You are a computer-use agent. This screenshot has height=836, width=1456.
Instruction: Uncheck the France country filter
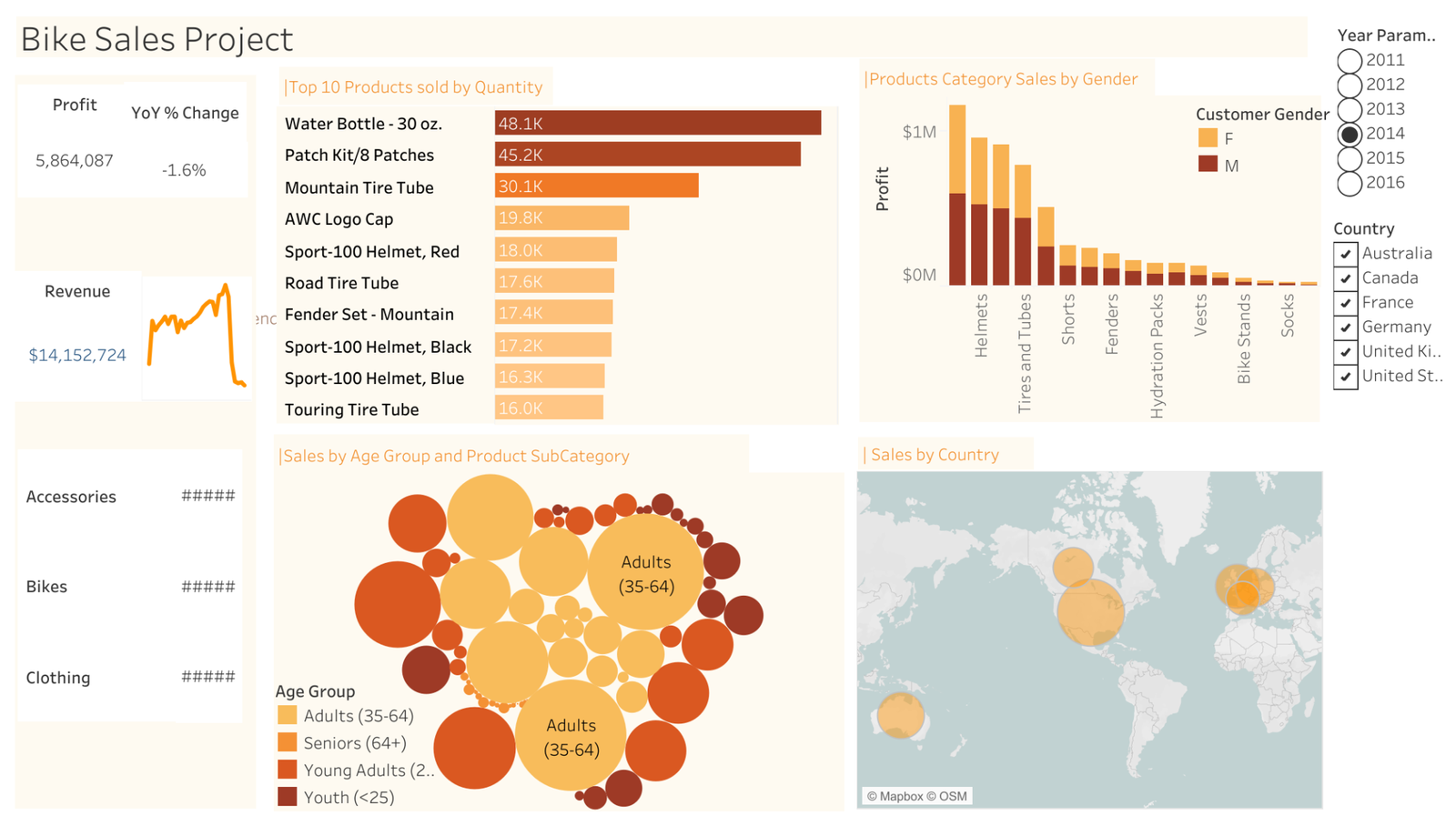[1345, 303]
